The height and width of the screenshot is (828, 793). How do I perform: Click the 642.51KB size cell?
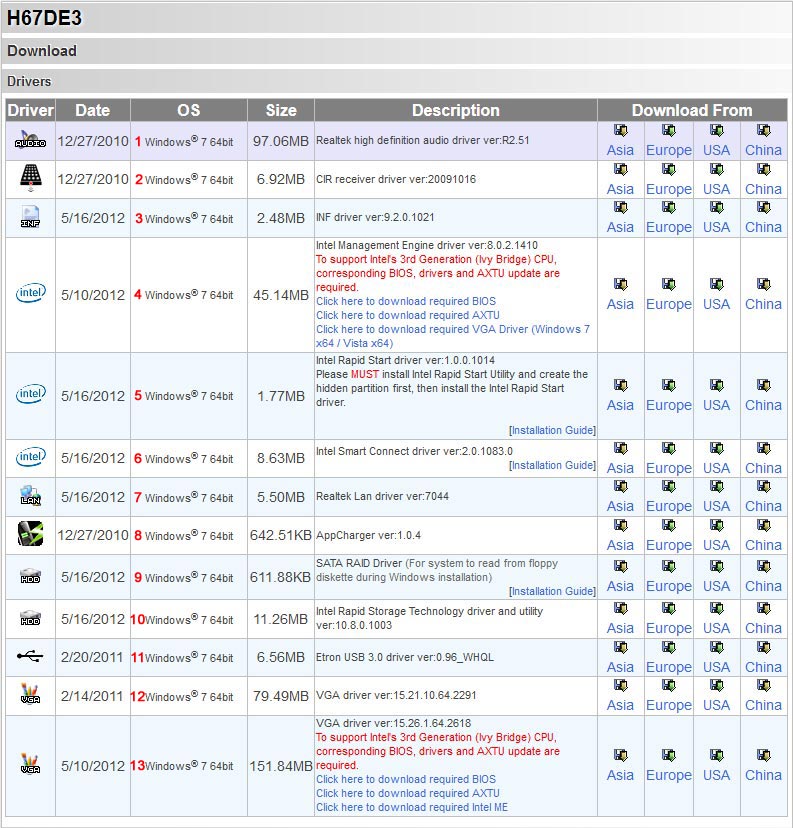[x=281, y=535]
